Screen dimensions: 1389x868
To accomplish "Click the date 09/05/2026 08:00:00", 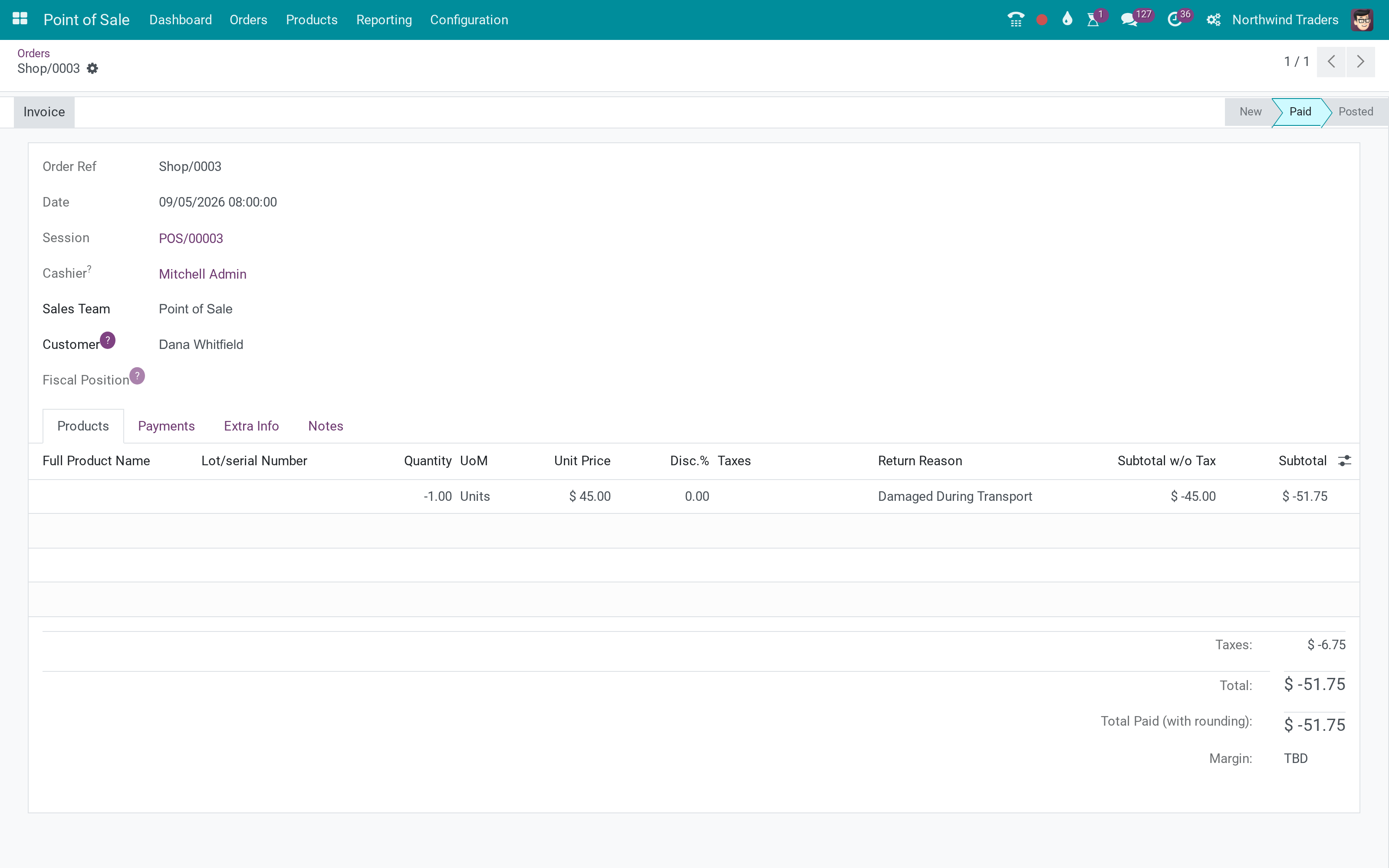I will [218, 202].
